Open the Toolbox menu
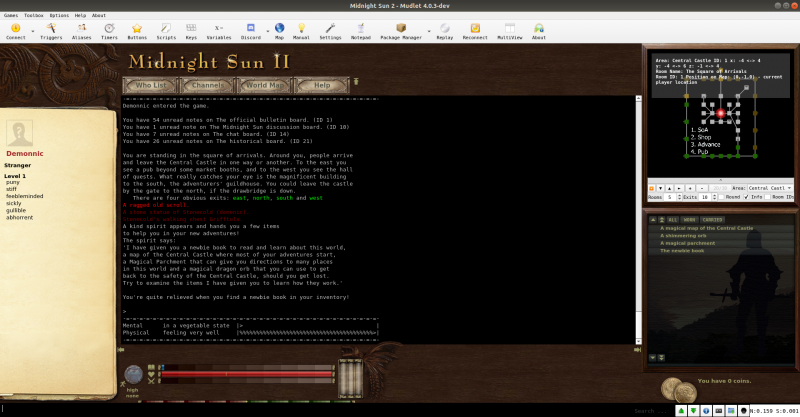Image resolution: width=800 pixels, height=417 pixels. (x=34, y=15)
